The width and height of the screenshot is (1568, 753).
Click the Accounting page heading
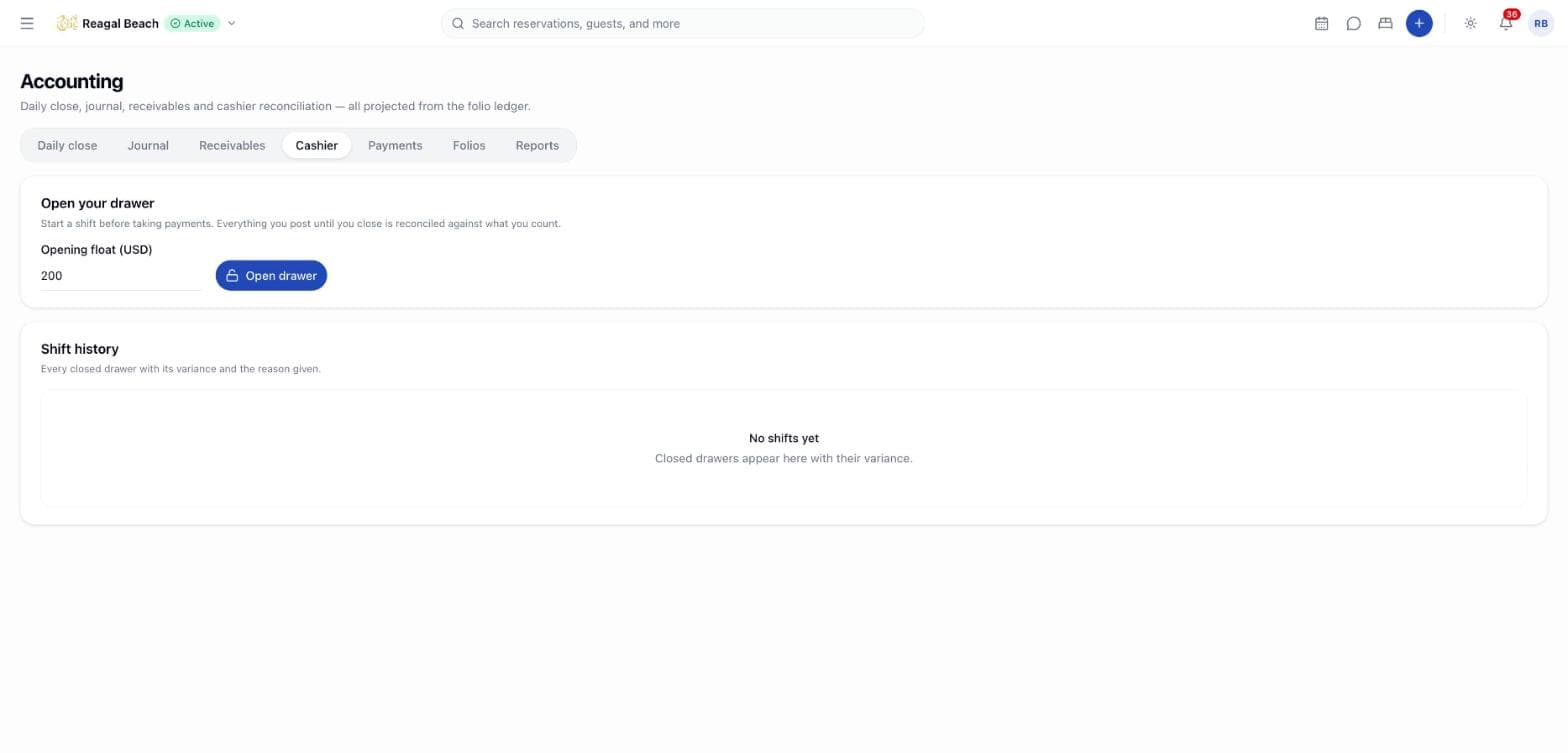point(72,82)
